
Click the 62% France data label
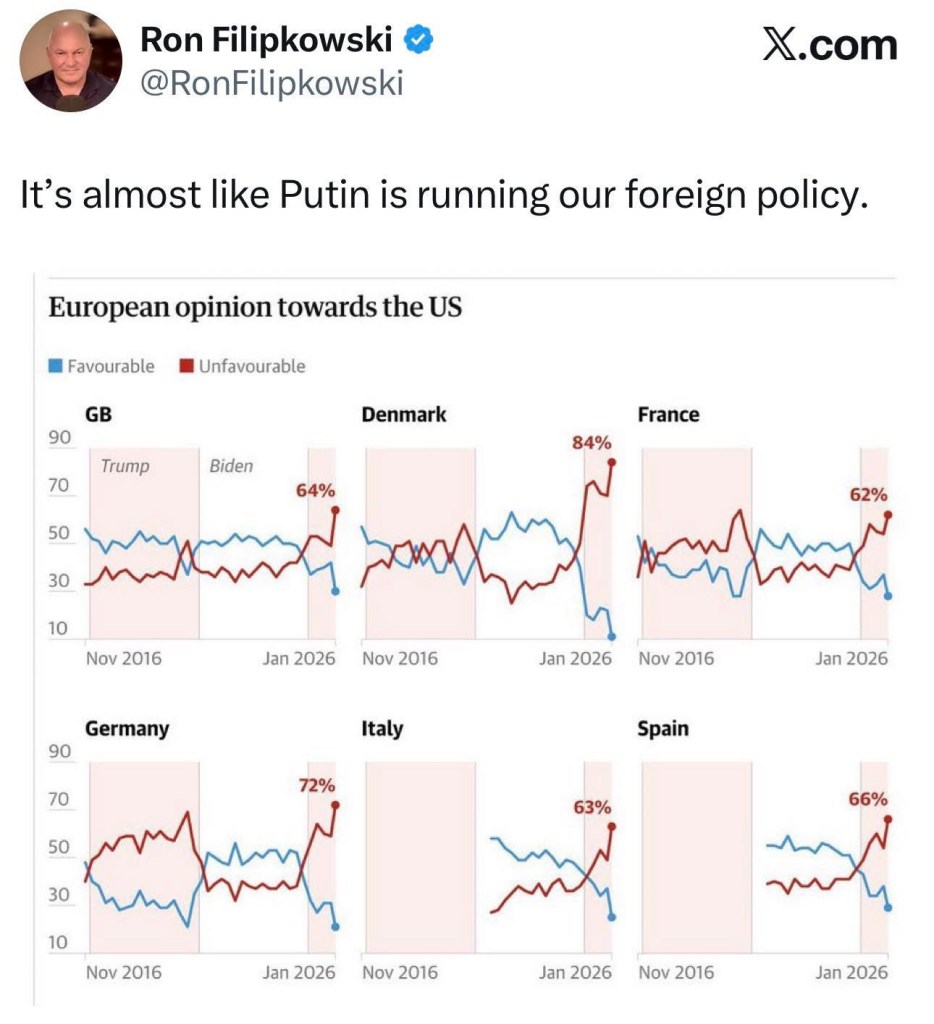[867, 494]
